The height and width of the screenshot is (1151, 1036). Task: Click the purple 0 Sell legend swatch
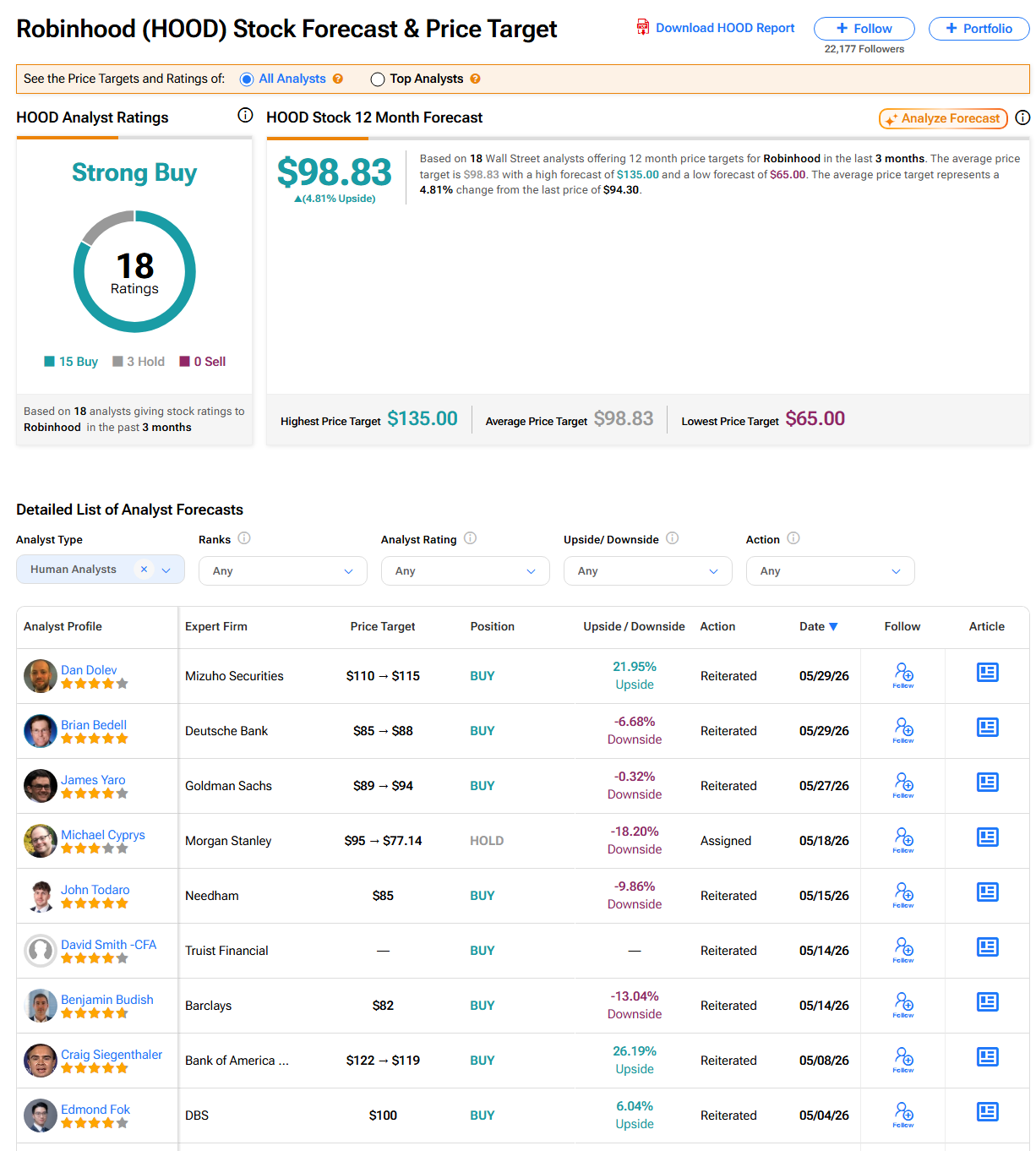(x=184, y=362)
